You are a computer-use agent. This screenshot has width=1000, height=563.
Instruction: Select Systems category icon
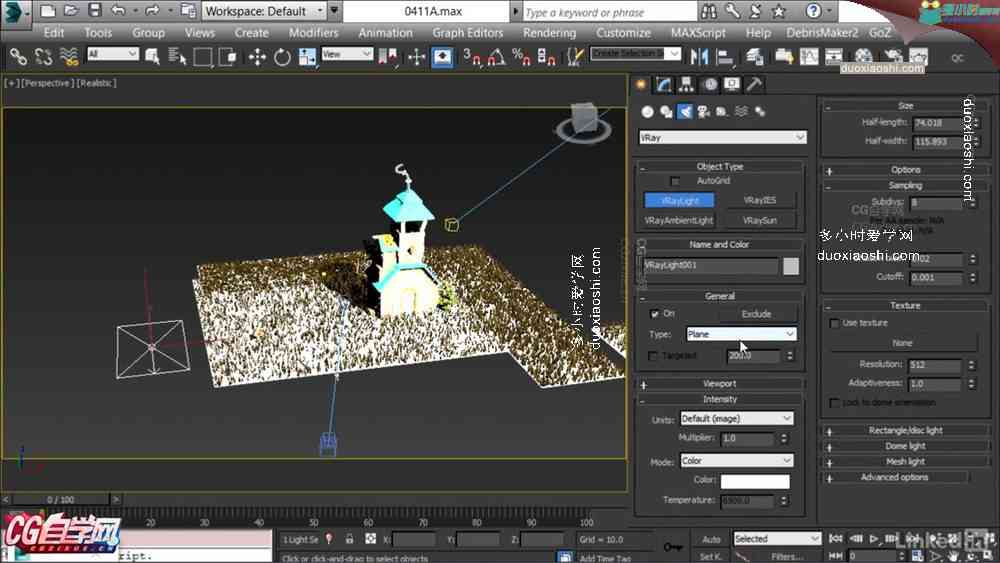tap(760, 112)
